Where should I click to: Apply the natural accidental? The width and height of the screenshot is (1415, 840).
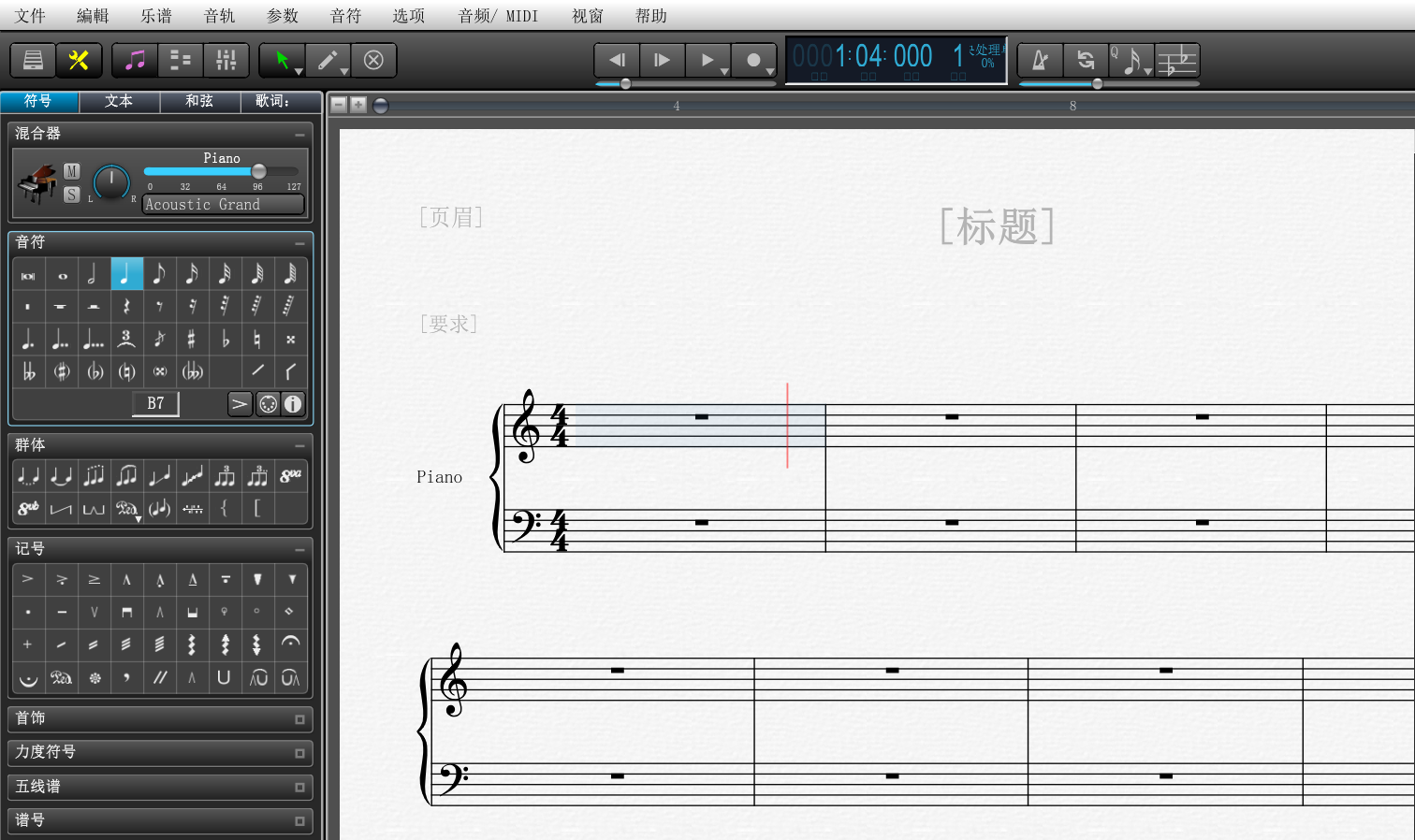pos(257,340)
